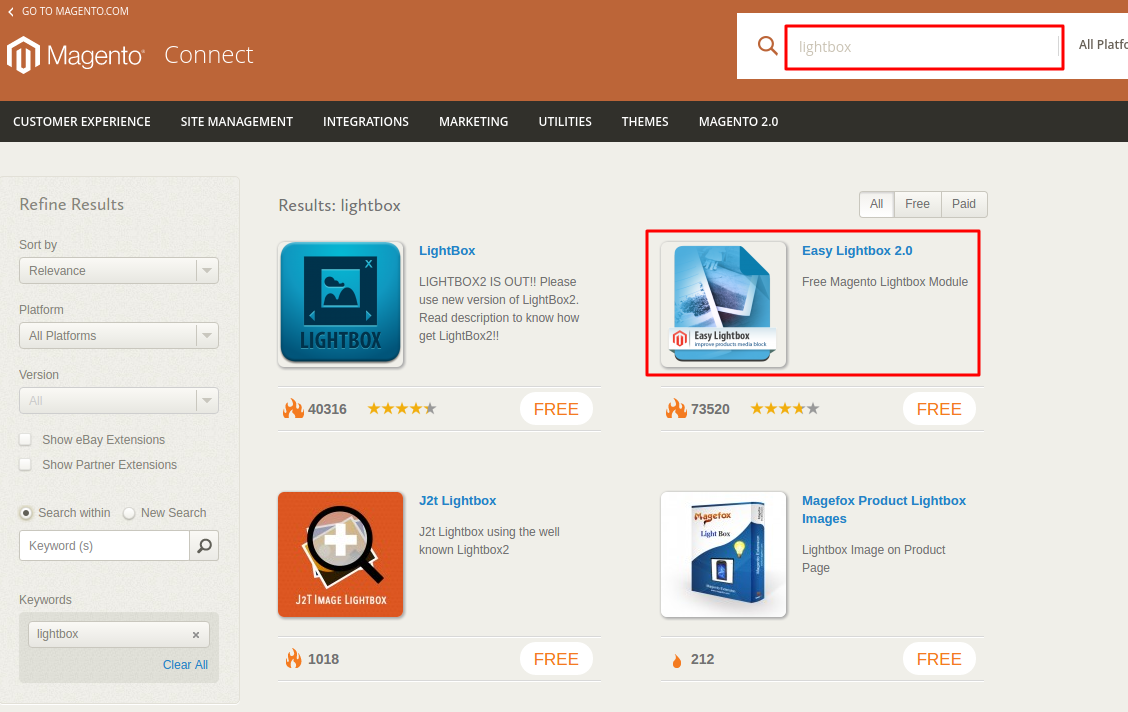Viewport: 1128px width, 712px height.
Task: Switch to the All results tab
Action: tap(876, 204)
